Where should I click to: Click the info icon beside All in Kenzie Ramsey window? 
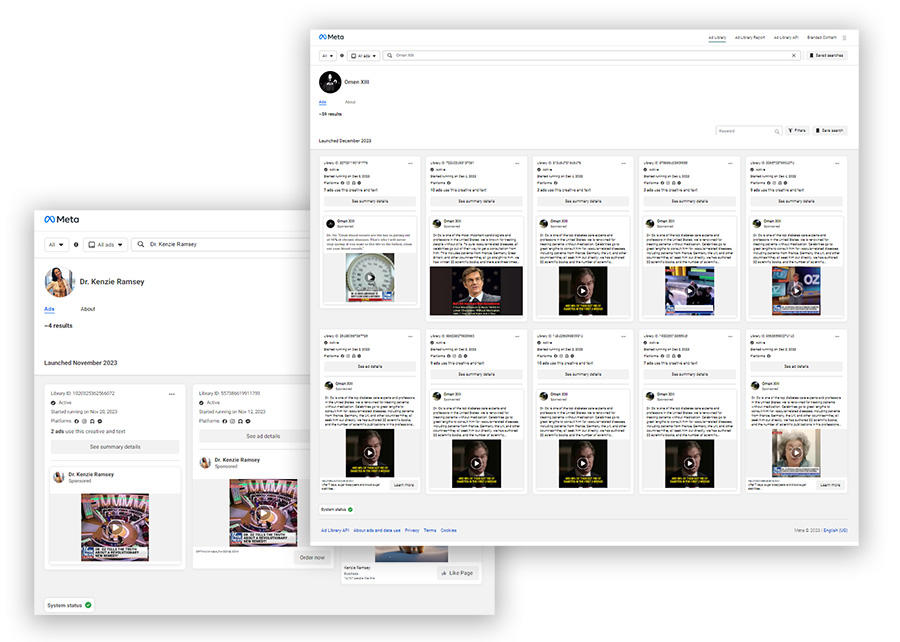[x=76, y=244]
